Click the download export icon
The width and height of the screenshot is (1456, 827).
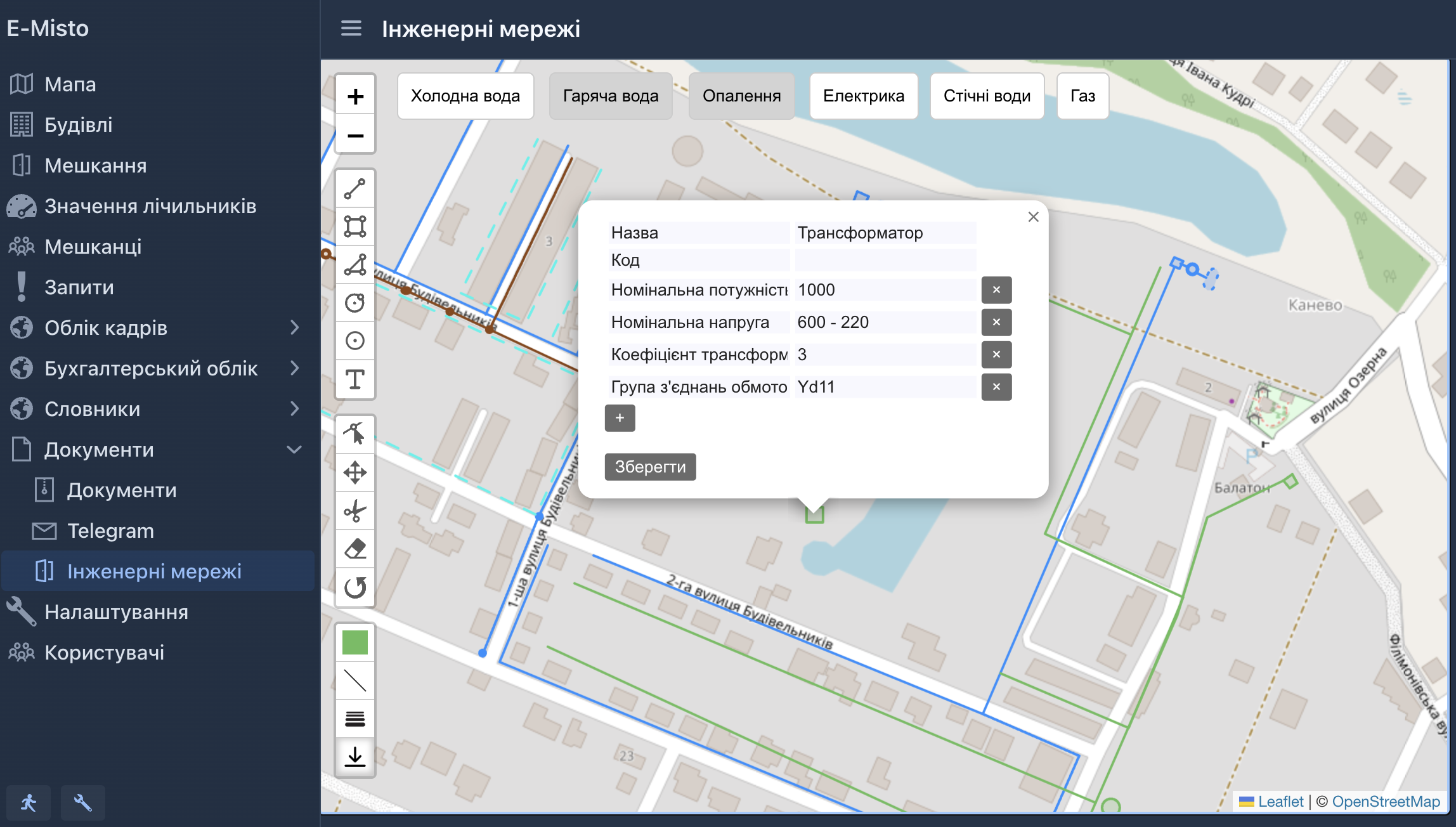click(354, 757)
